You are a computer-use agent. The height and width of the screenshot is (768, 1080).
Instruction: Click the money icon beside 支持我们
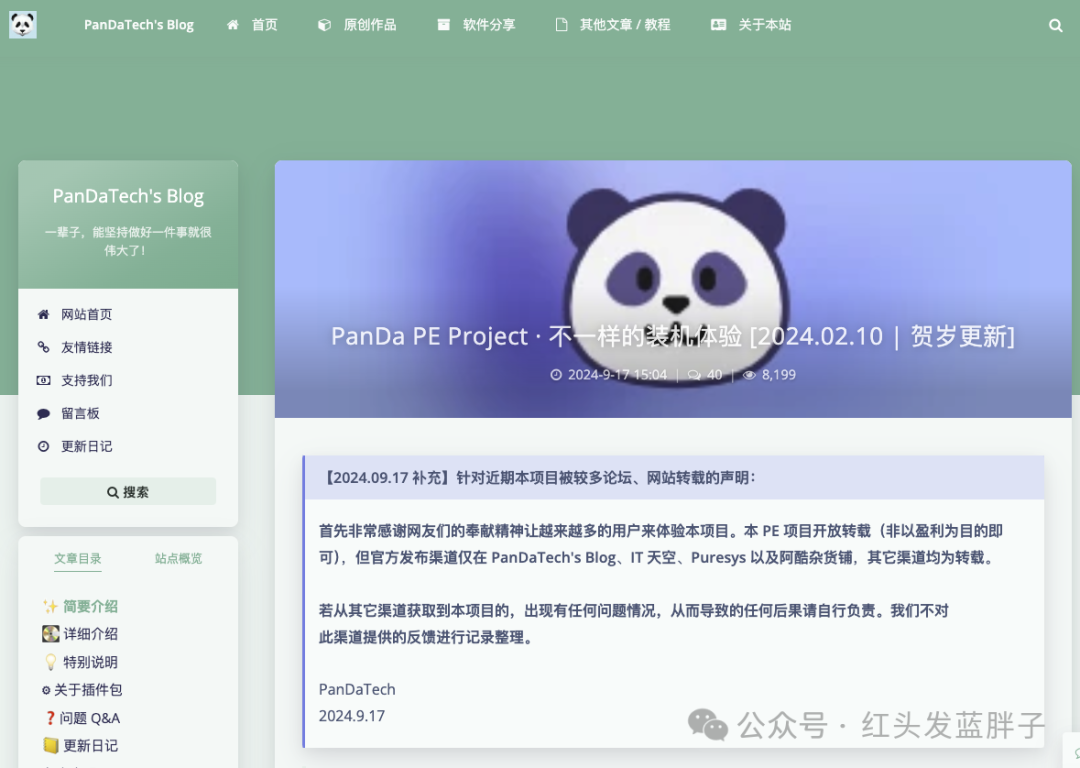click(x=43, y=380)
